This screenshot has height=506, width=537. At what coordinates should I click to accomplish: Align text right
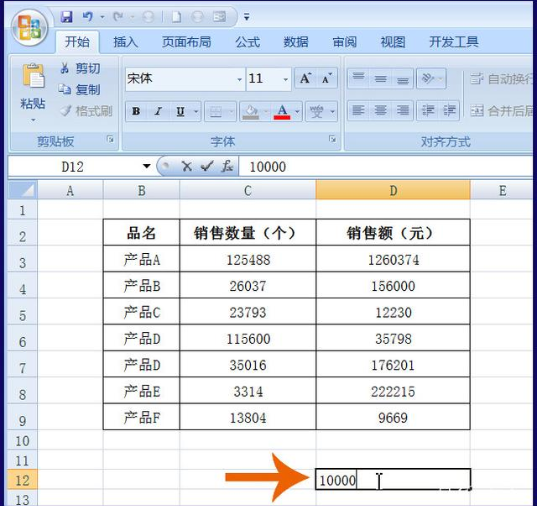pos(402,110)
